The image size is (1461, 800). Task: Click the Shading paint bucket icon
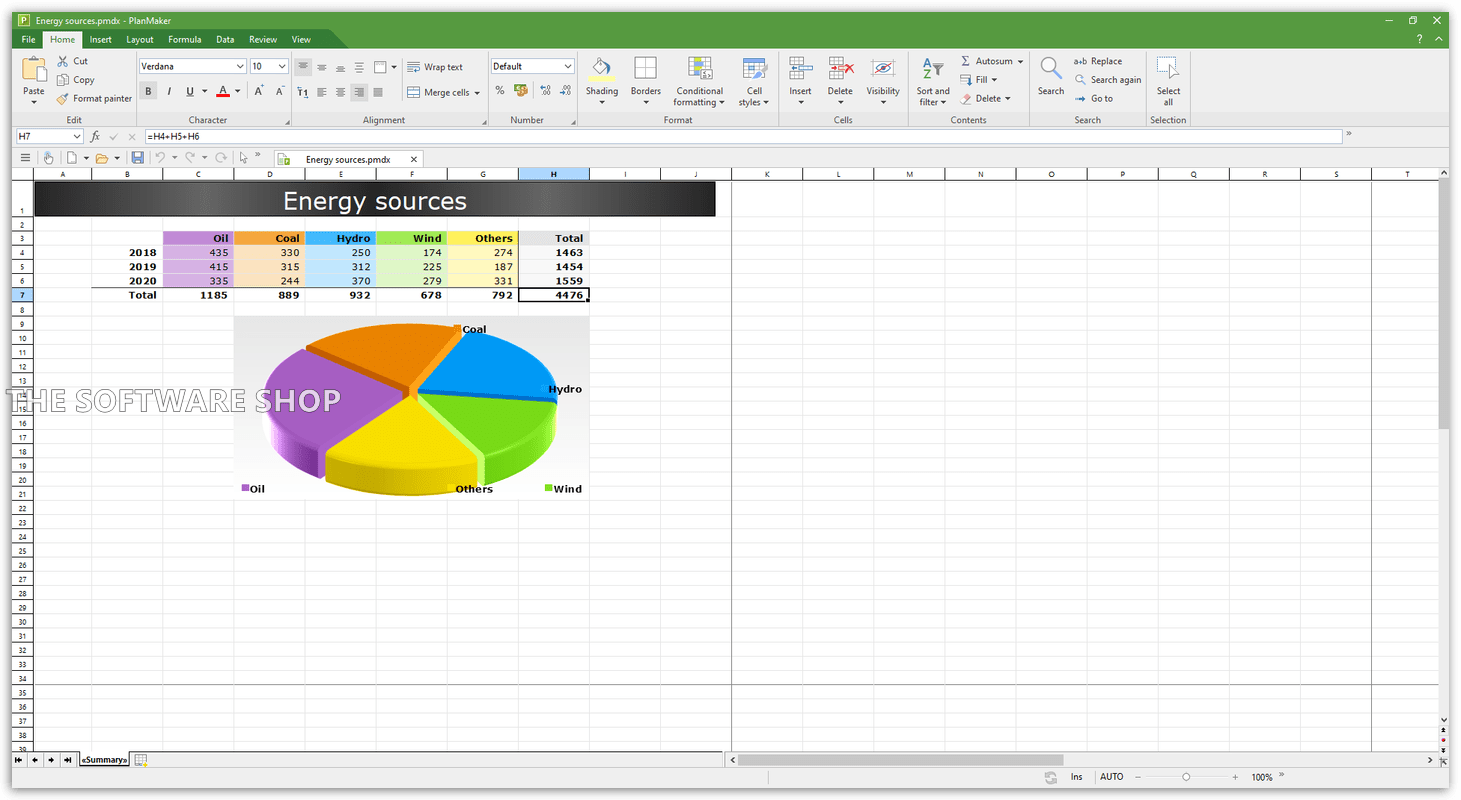click(x=601, y=69)
